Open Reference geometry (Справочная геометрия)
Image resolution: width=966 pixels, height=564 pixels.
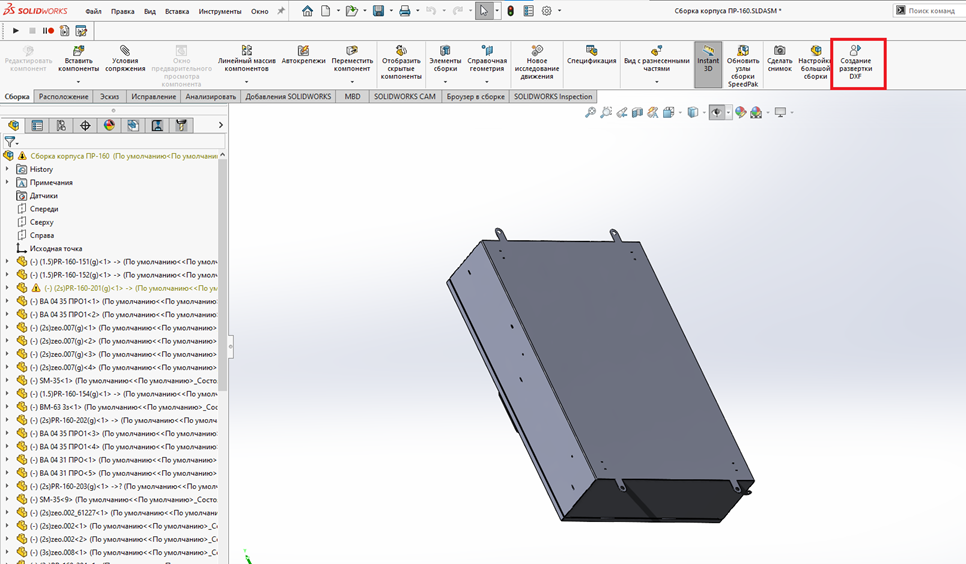(487, 60)
